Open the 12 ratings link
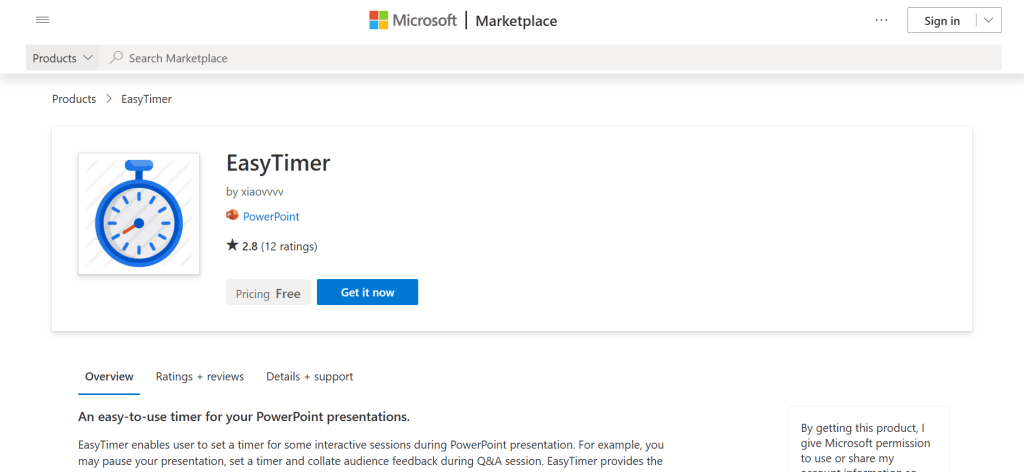The width and height of the screenshot is (1024, 472). tap(289, 246)
